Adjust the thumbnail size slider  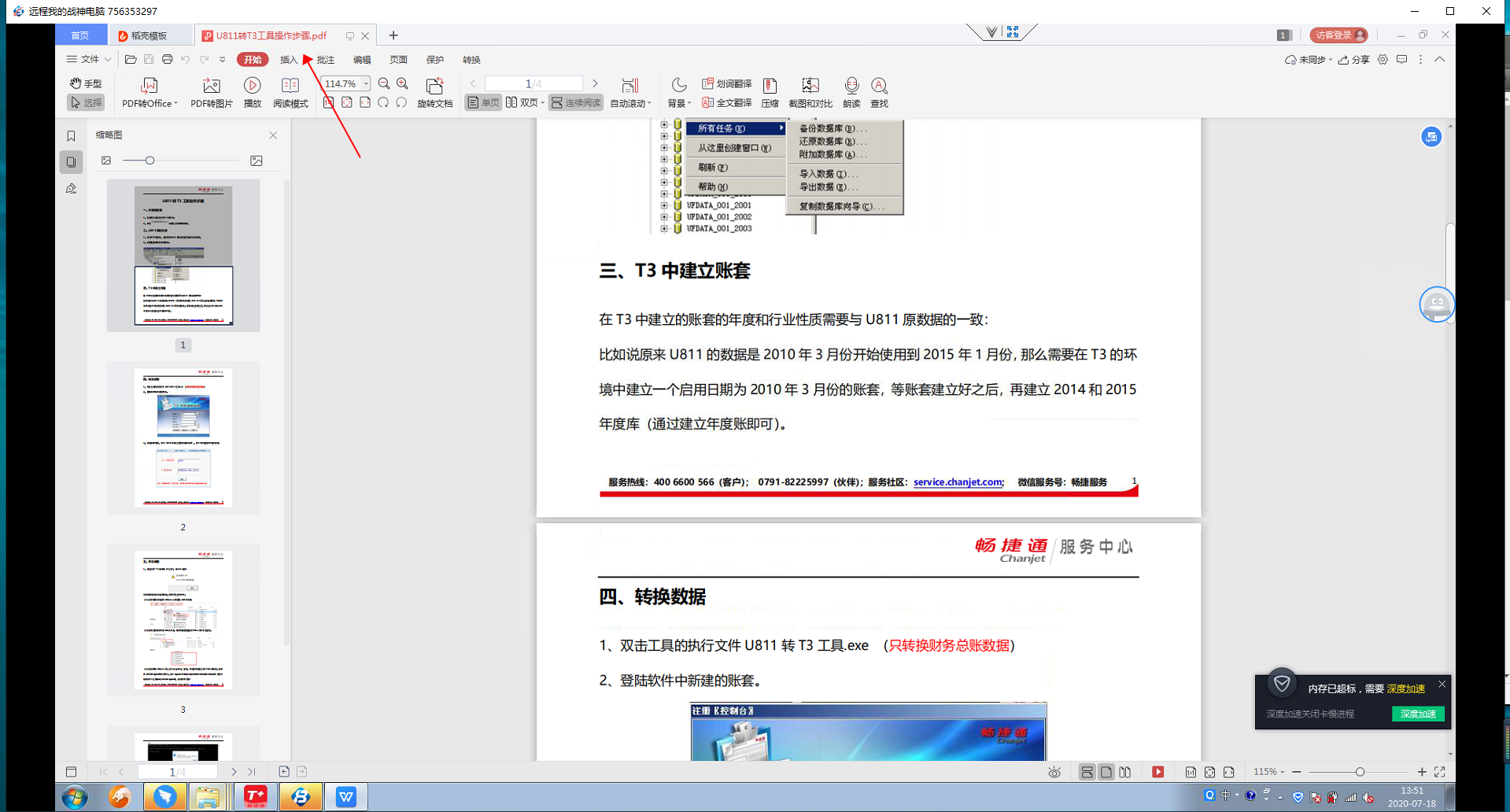pyautogui.click(x=150, y=161)
